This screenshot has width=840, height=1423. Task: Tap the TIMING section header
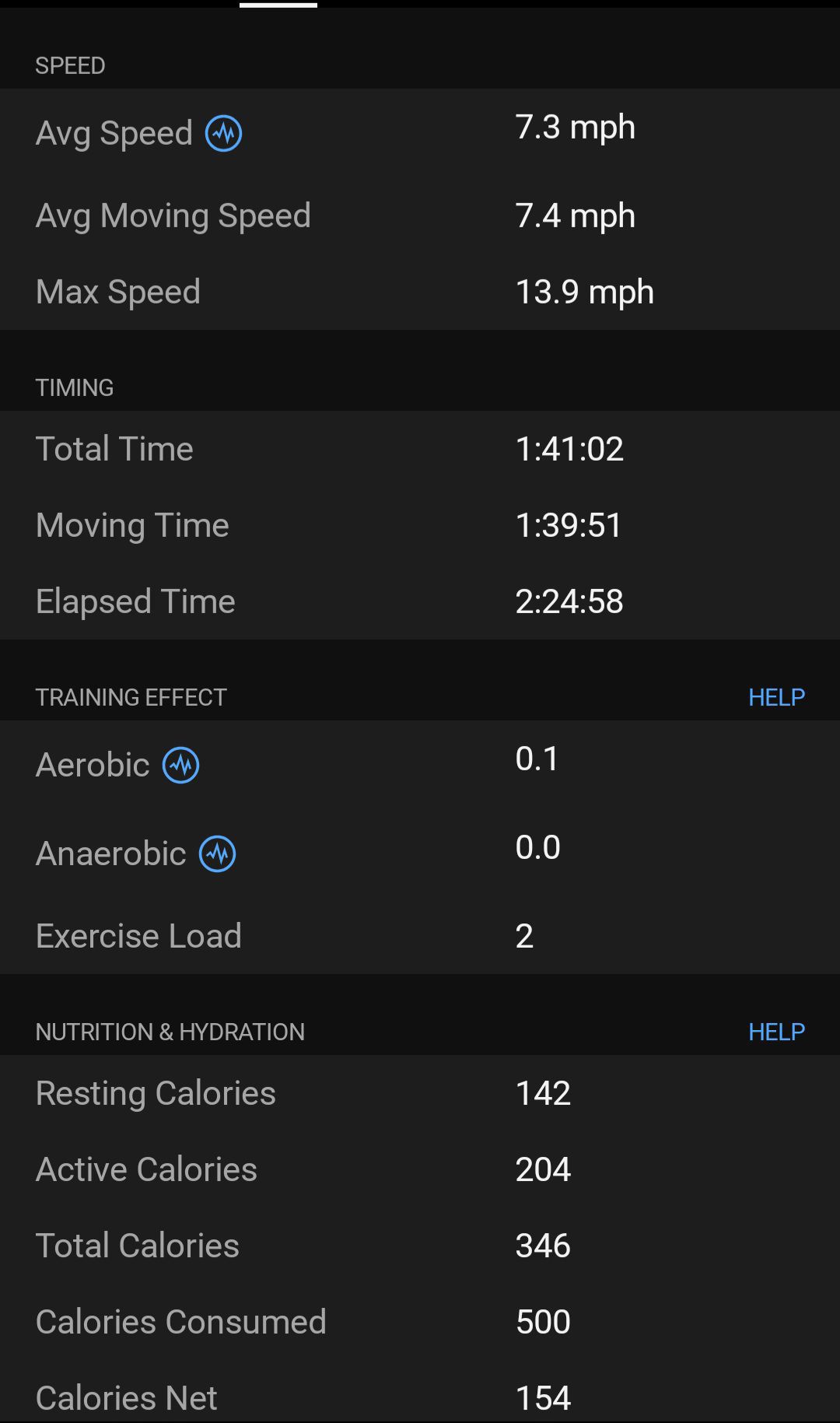coord(75,387)
